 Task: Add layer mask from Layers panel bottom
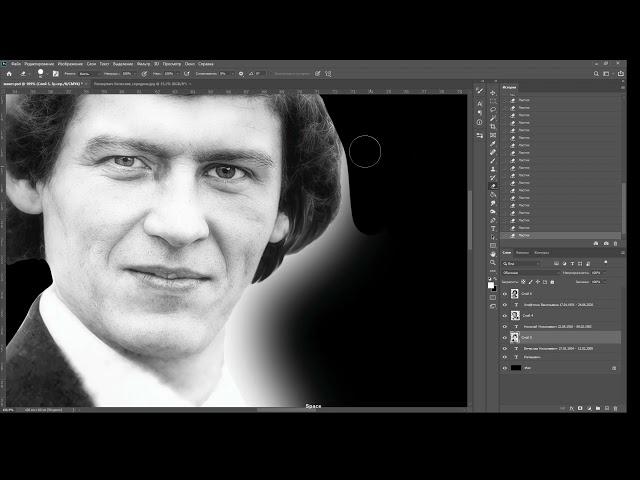pos(580,408)
